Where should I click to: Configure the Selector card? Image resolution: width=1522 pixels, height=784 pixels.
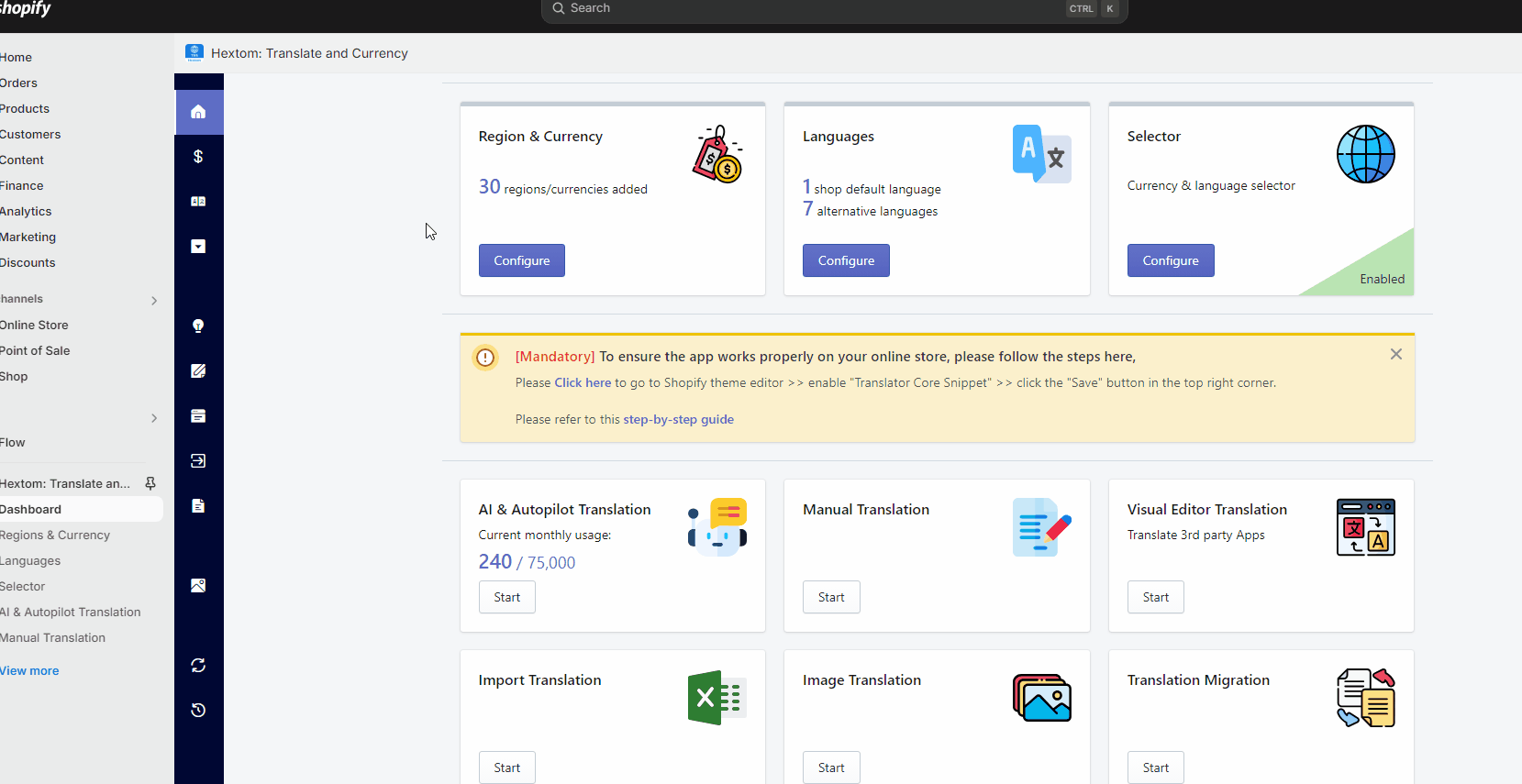(x=1171, y=260)
